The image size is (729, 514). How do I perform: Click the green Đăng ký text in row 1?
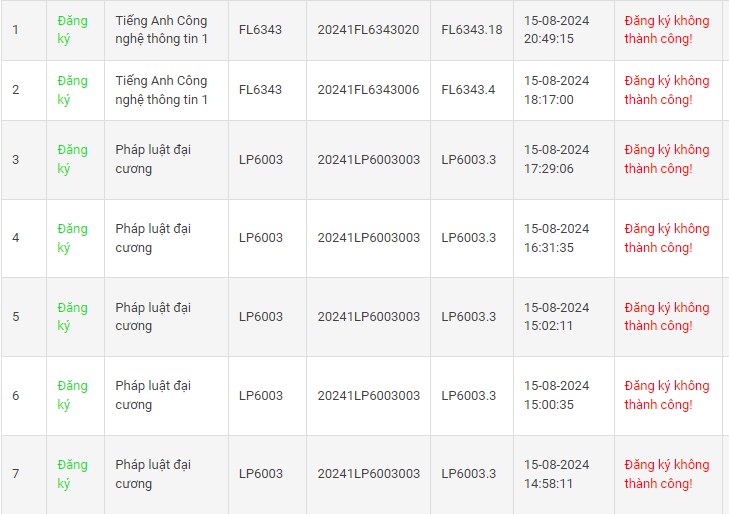click(x=72, y=29)
